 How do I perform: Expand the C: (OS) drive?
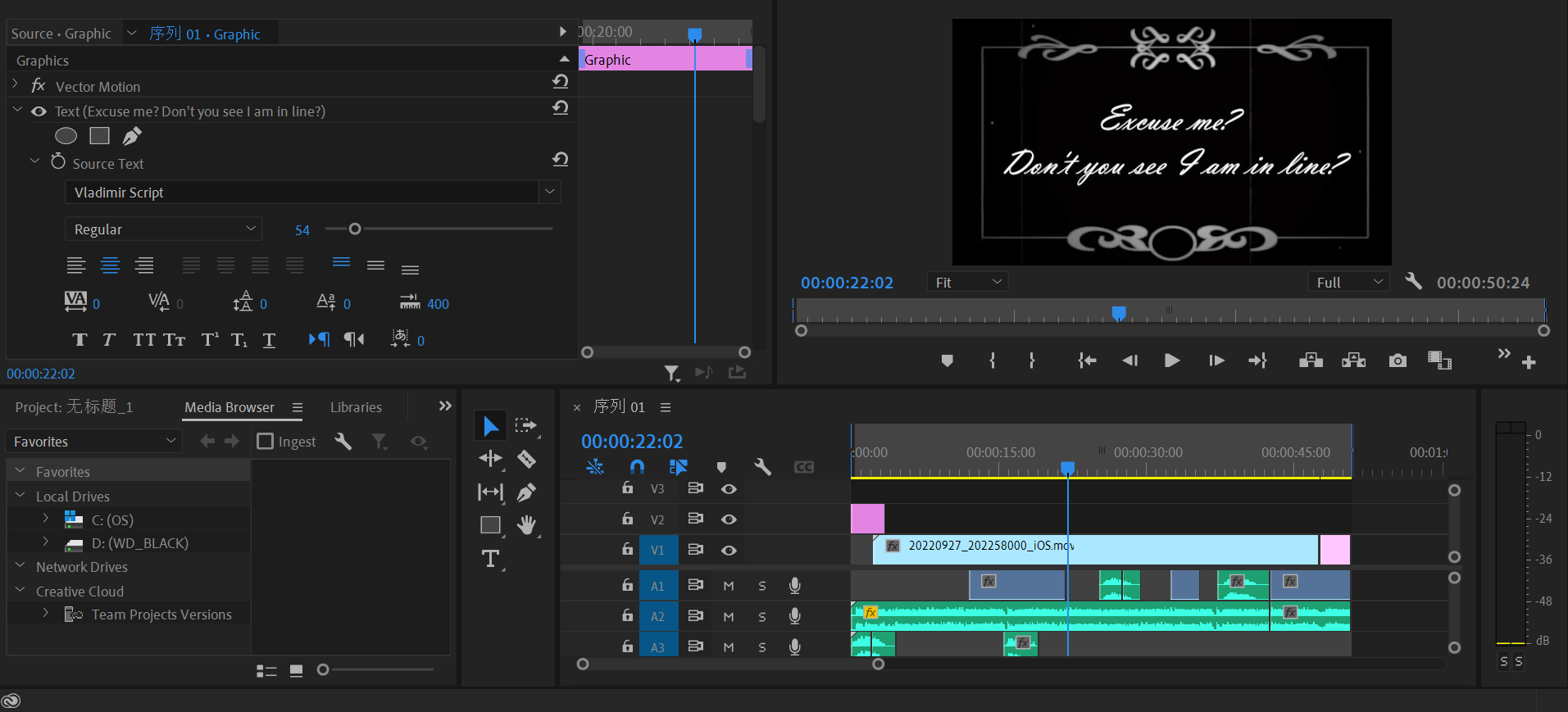(46, 518)
